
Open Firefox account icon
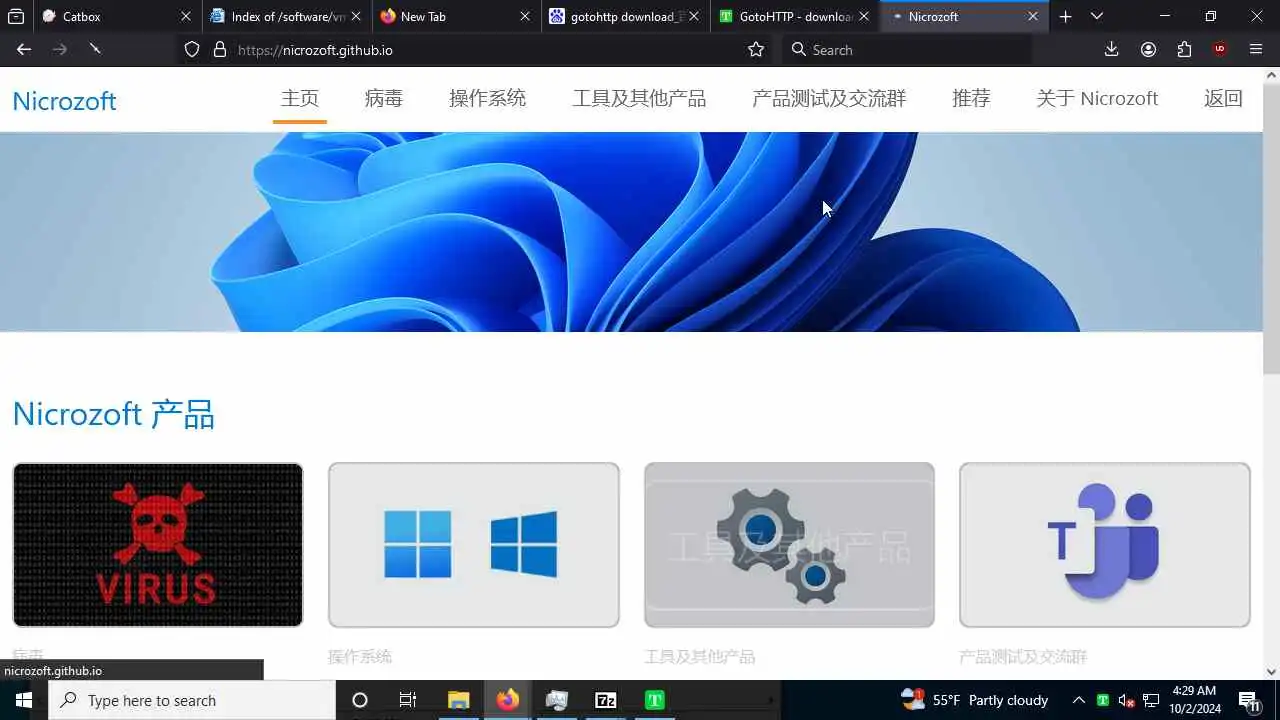[x=1148, y=50]
